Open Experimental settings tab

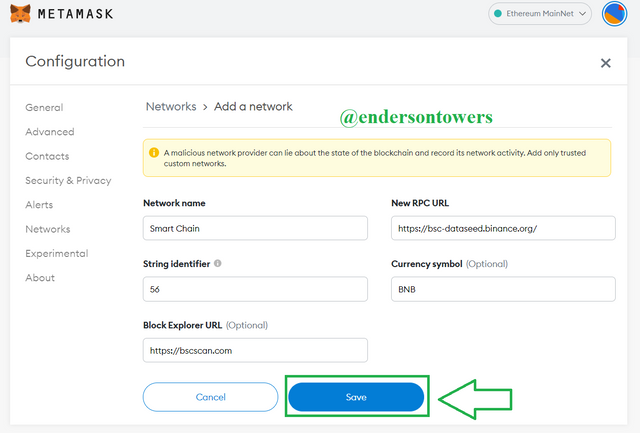coord(57,254)
